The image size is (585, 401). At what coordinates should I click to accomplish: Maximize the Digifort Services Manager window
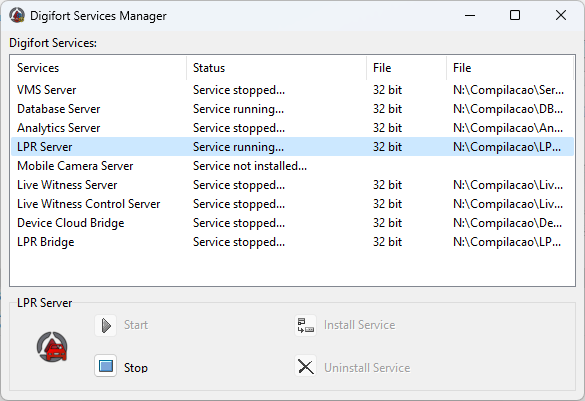(515, 15)
